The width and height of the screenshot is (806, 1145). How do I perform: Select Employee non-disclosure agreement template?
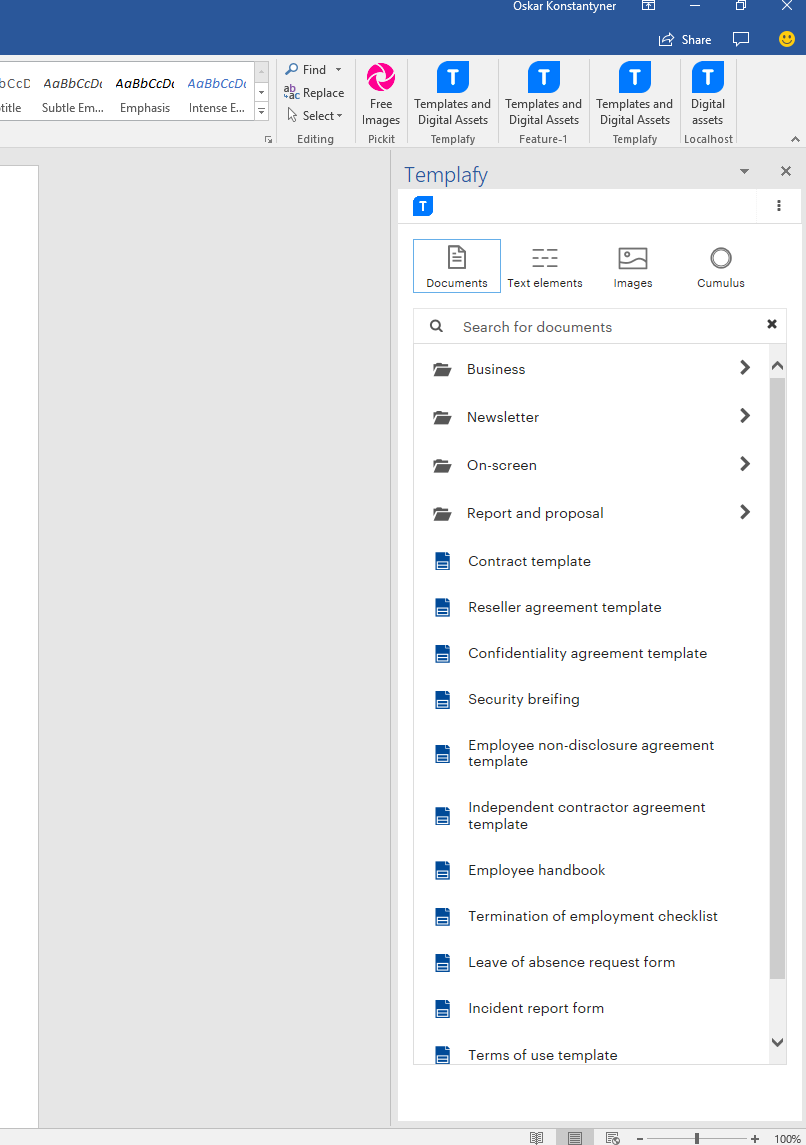click(x=591, y=753)
